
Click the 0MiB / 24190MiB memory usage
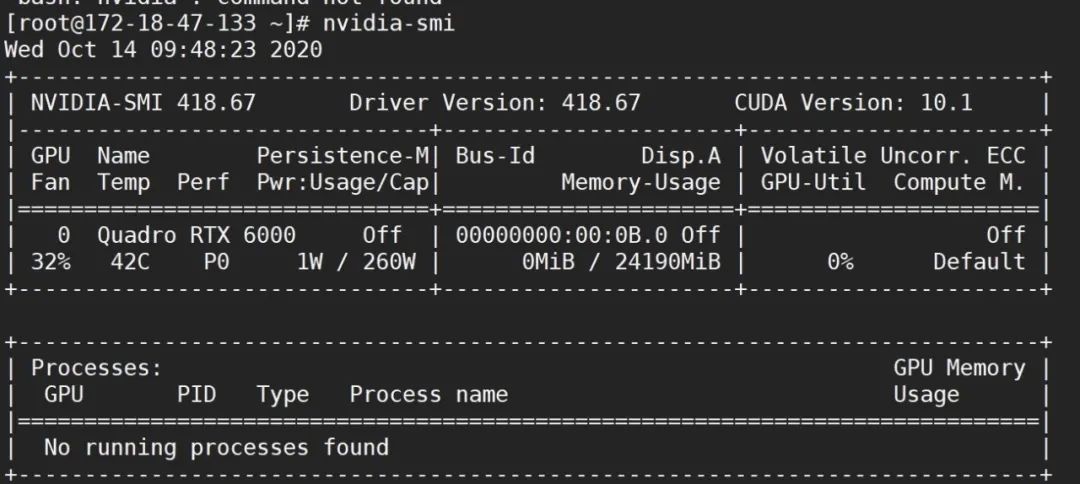click(621, 262)
